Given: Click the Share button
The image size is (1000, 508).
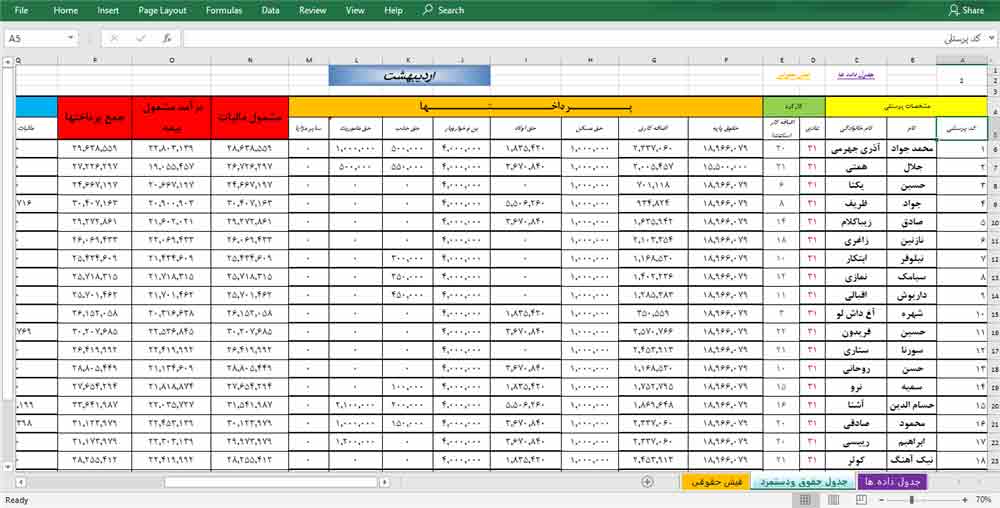Looking at the screenshot, I should coord(966,10).
